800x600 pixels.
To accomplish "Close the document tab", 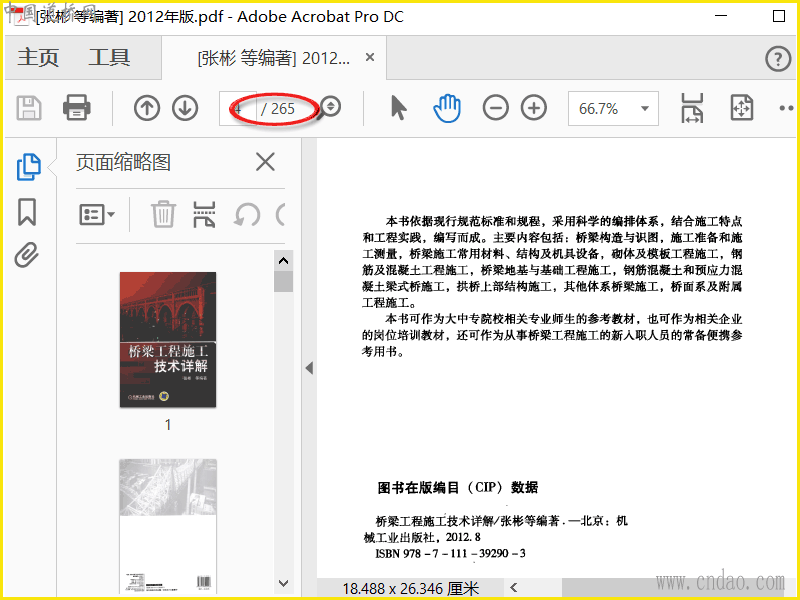I will pyautogui.click(x=370, y=57).
